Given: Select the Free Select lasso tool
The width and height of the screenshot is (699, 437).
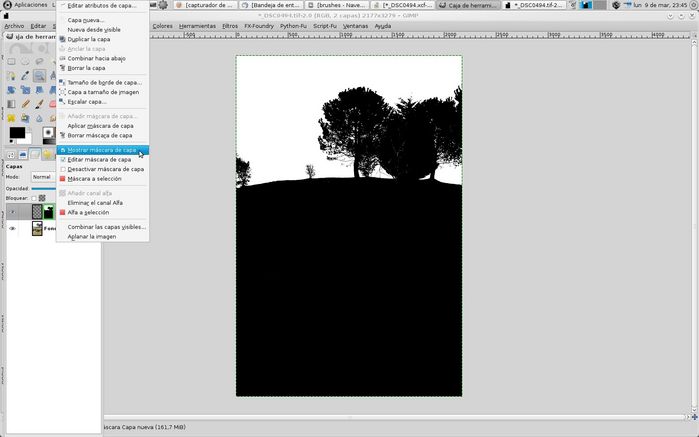Looking at the screenshot, I should click(39, 62).
